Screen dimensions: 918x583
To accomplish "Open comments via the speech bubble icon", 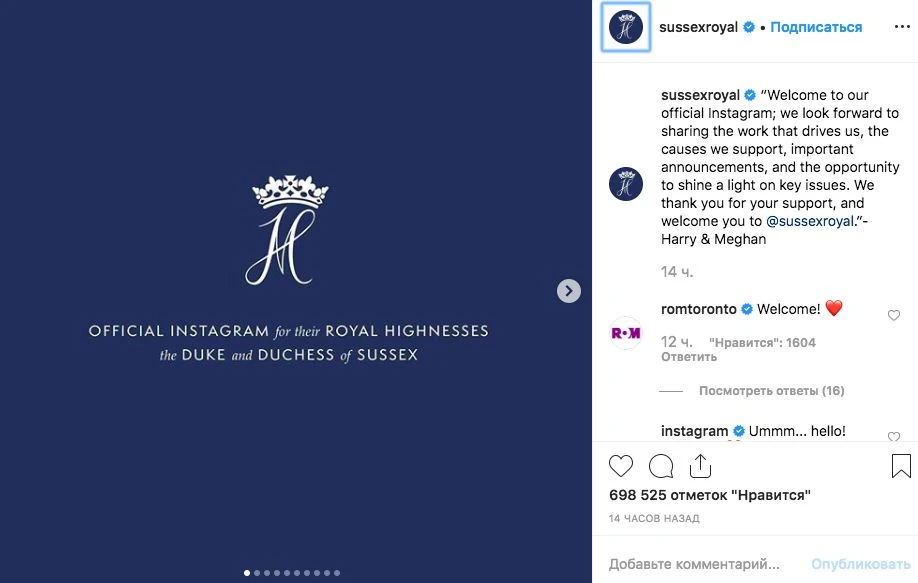I will coord(661,466).
